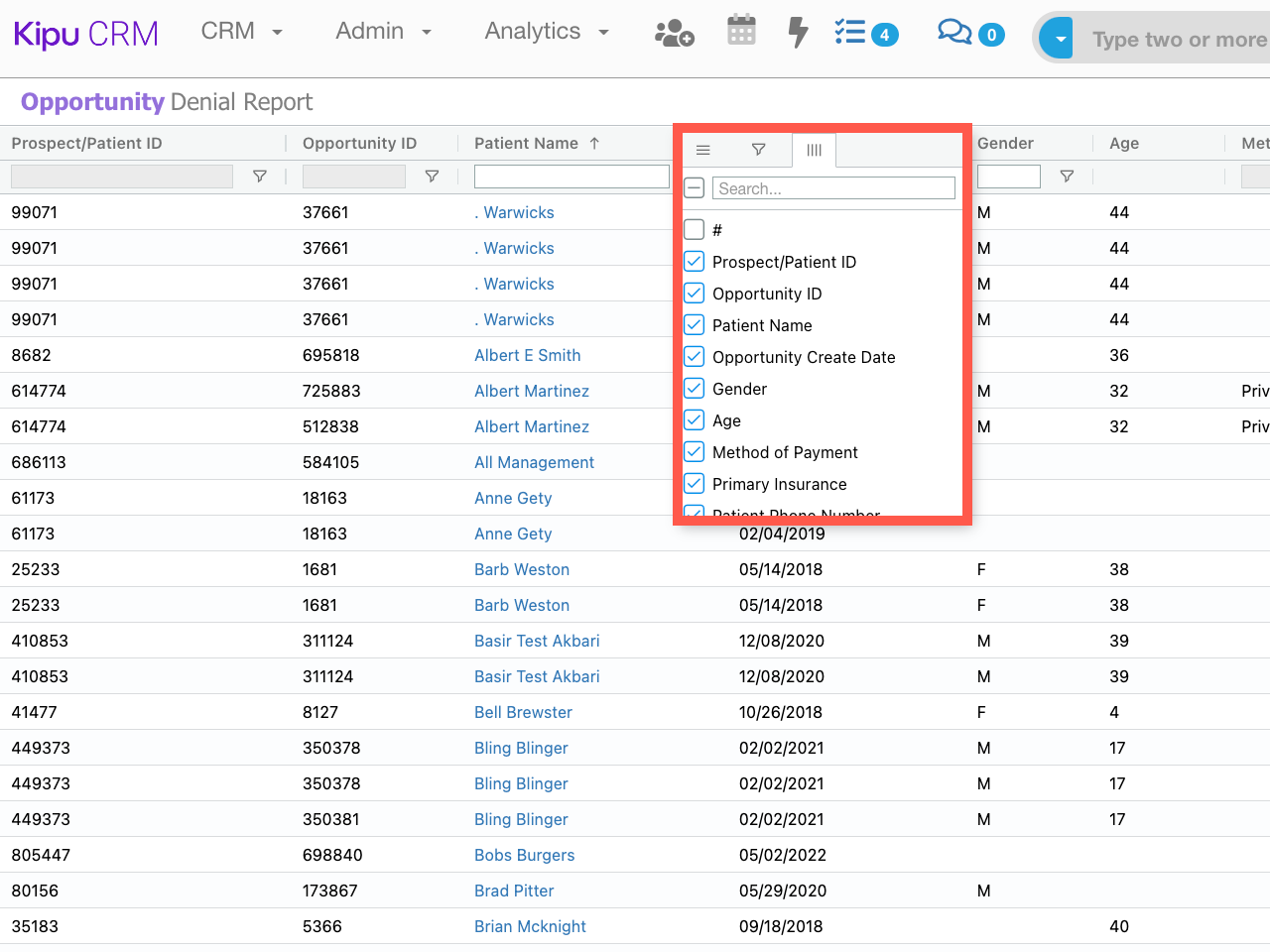Expand the Admin dropdown menu

(x=383, y=32)
